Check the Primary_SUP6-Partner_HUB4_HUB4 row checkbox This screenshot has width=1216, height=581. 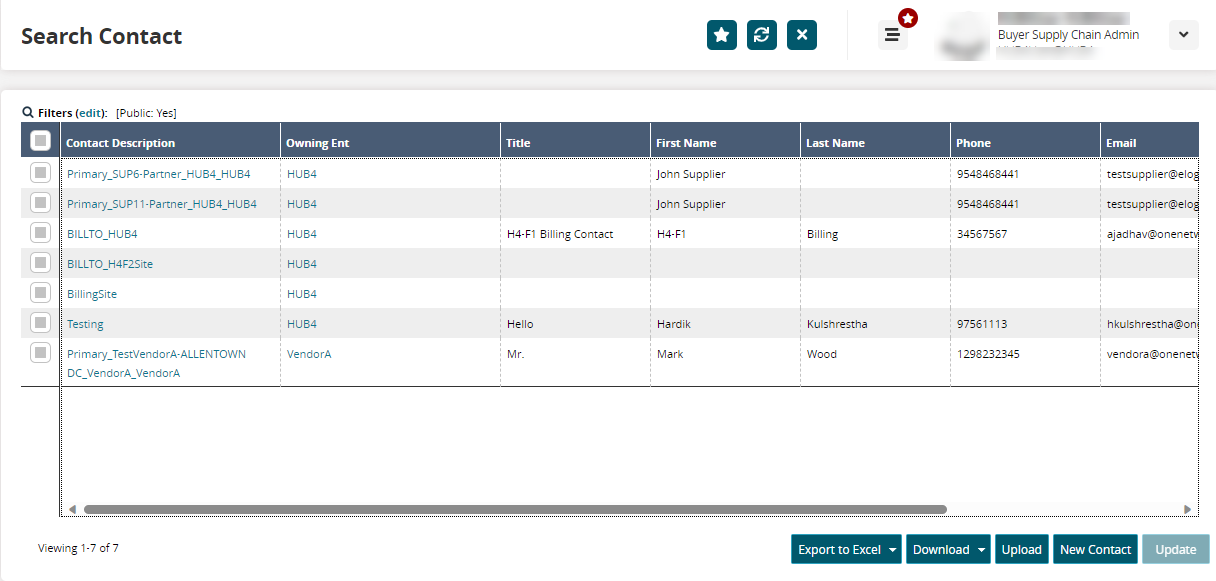pyautogui.click(x=40, y=173)
